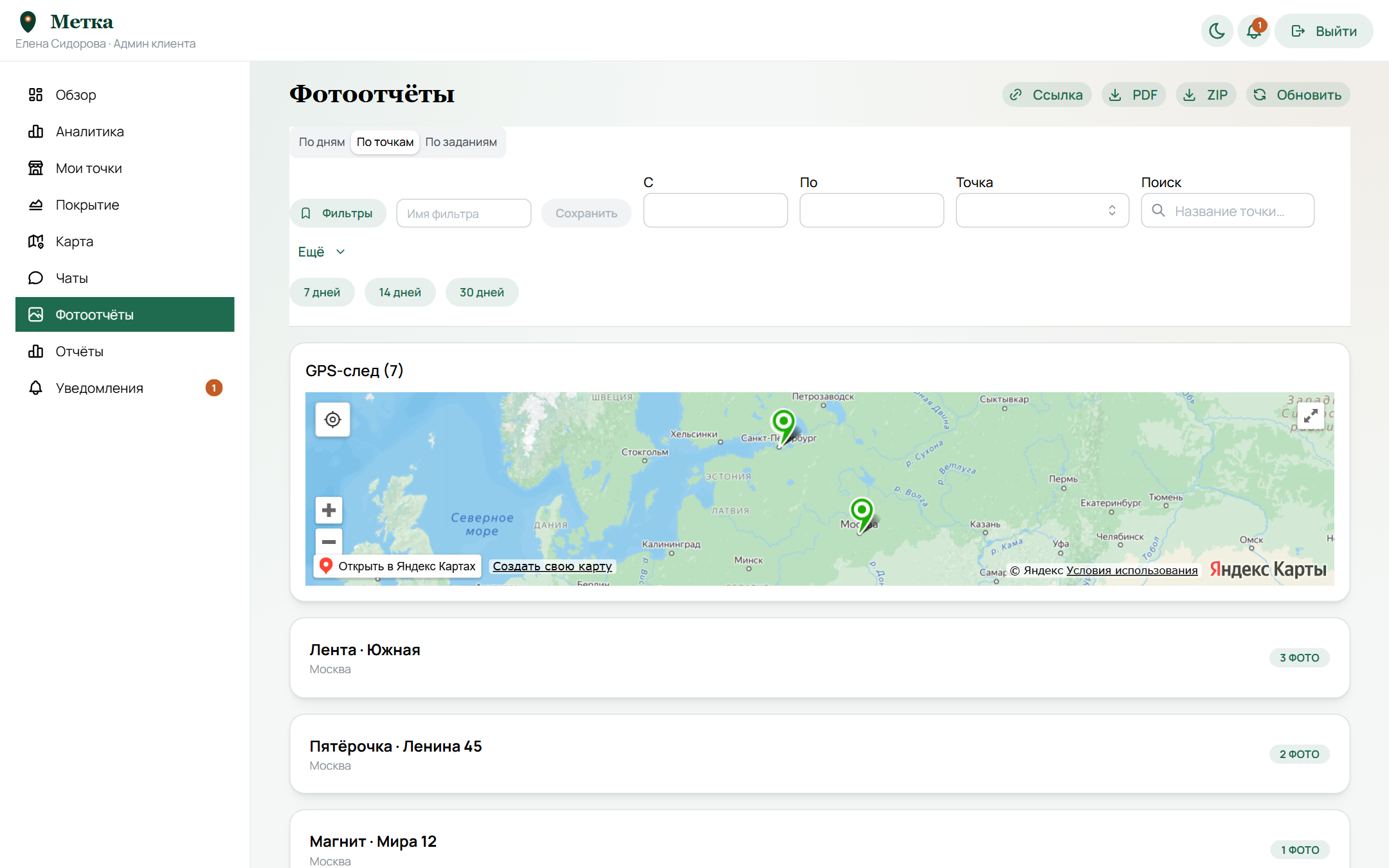Screen dimensions: 1389x868
Task: Expand the map to fullscreen
Action: 1311,417
